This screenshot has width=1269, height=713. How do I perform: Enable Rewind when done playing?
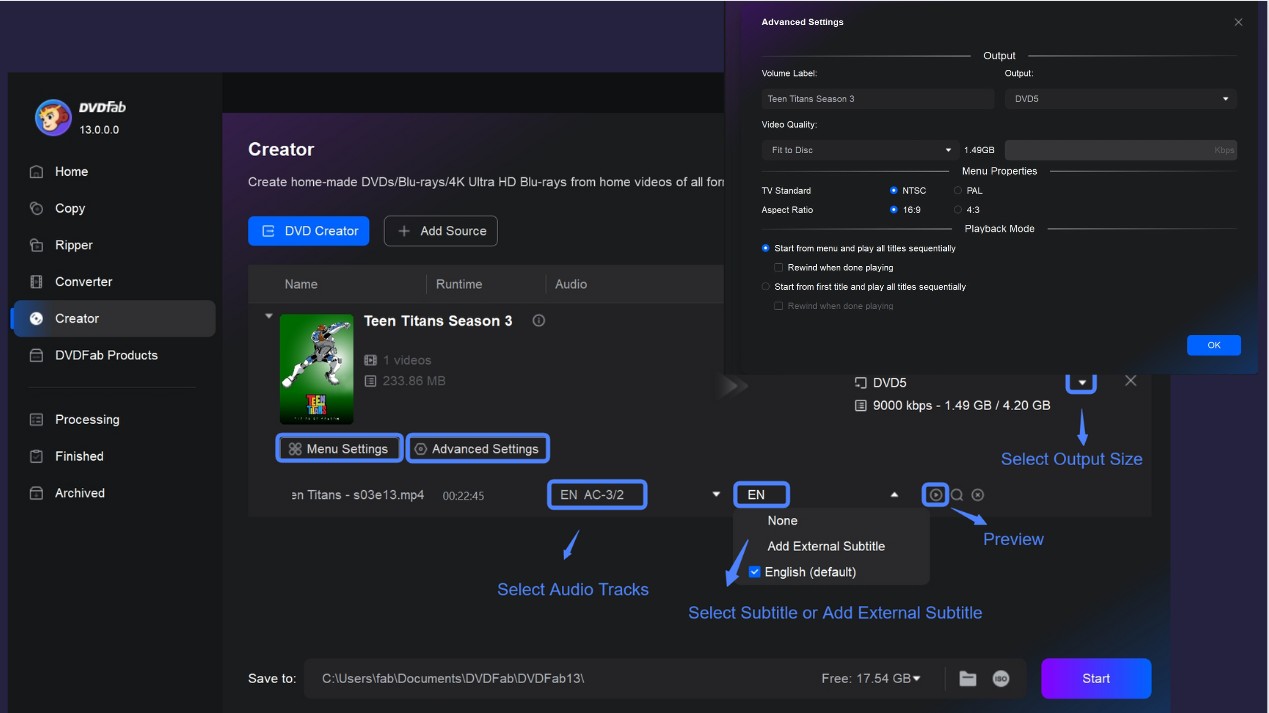point(778,267)
